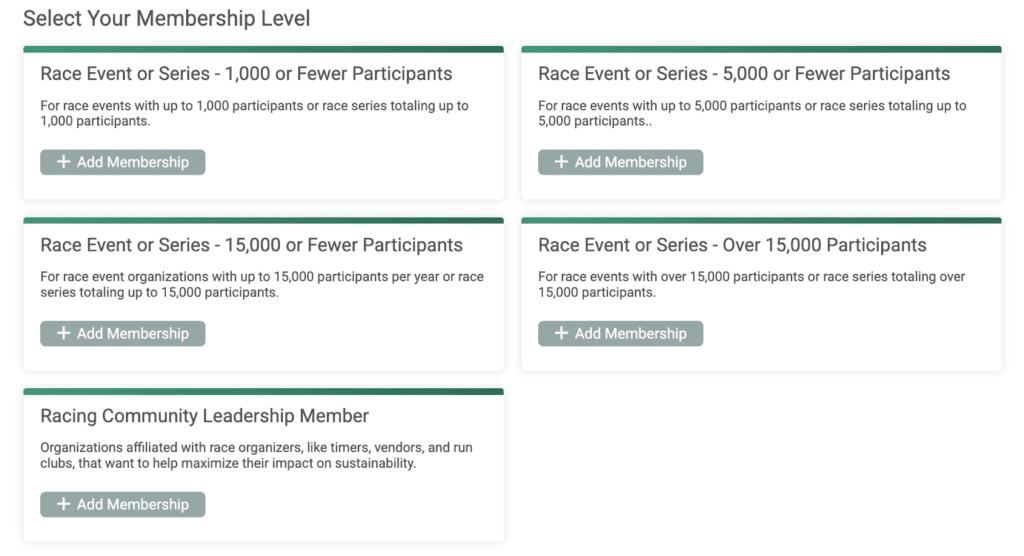Viewport: 1024px width, 556px height.
Task: Click the description for events with over 15,000 participants
Action: click(x=751, y=284)
